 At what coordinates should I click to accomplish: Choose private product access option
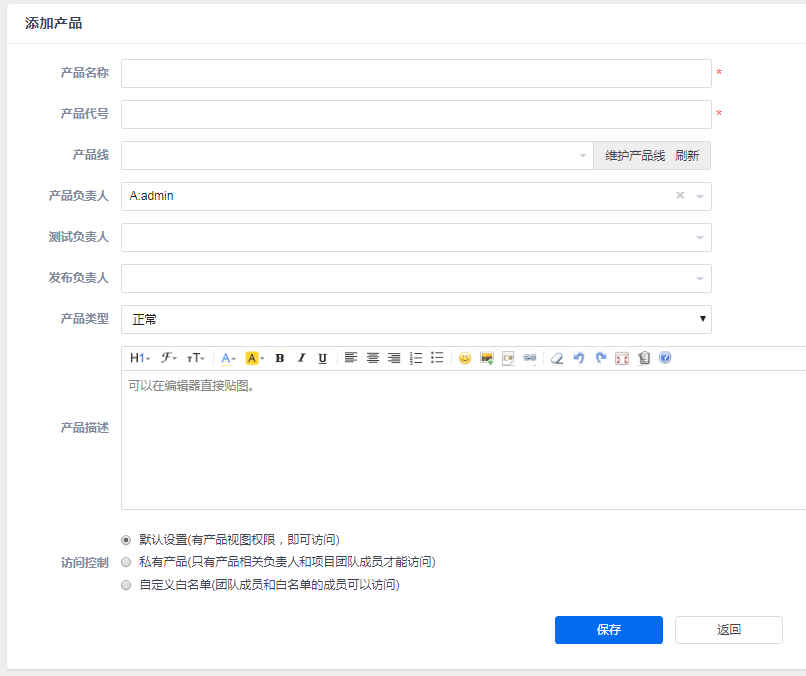(x=126, y=562)
